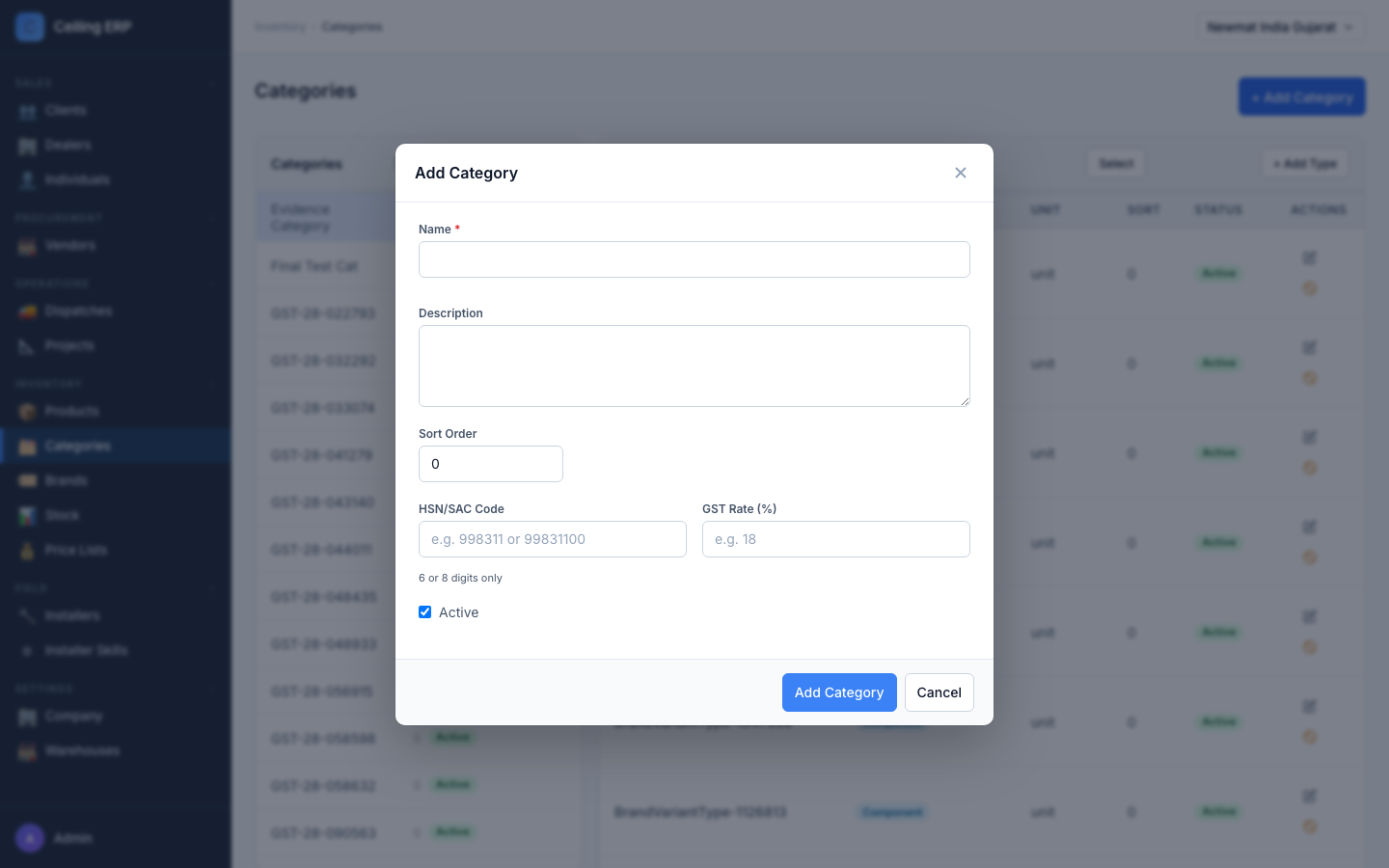Open the Installer Skills sidebar icon
This screenshot has width=1389, height=868.
(x=27, y=651)
